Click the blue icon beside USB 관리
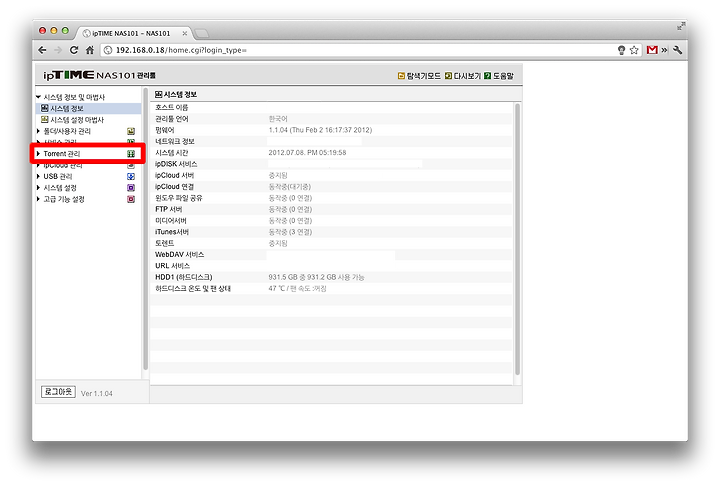720x486 pixels. click(x=131, y=176)
